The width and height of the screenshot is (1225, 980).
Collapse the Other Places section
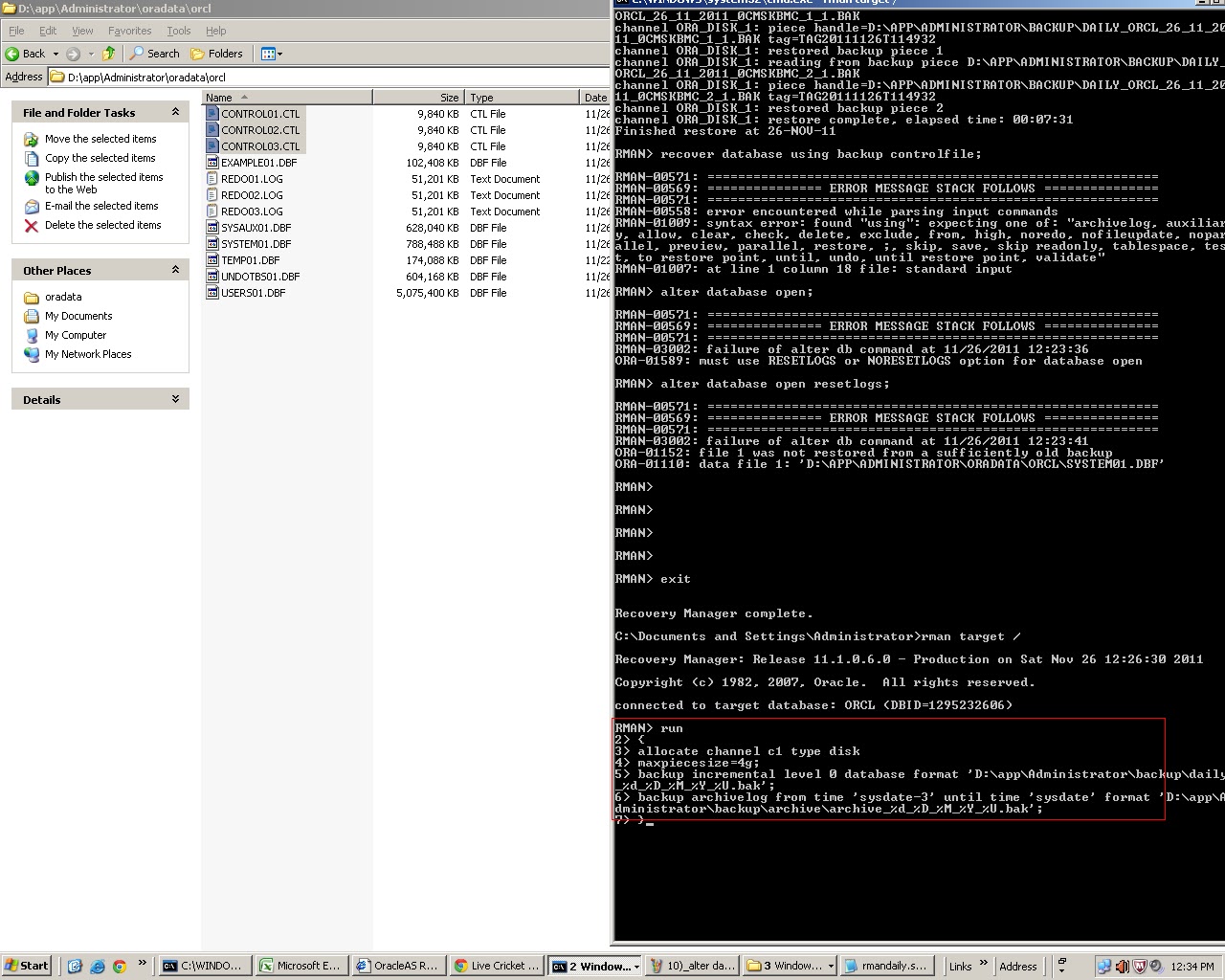(x=174, y=270)
